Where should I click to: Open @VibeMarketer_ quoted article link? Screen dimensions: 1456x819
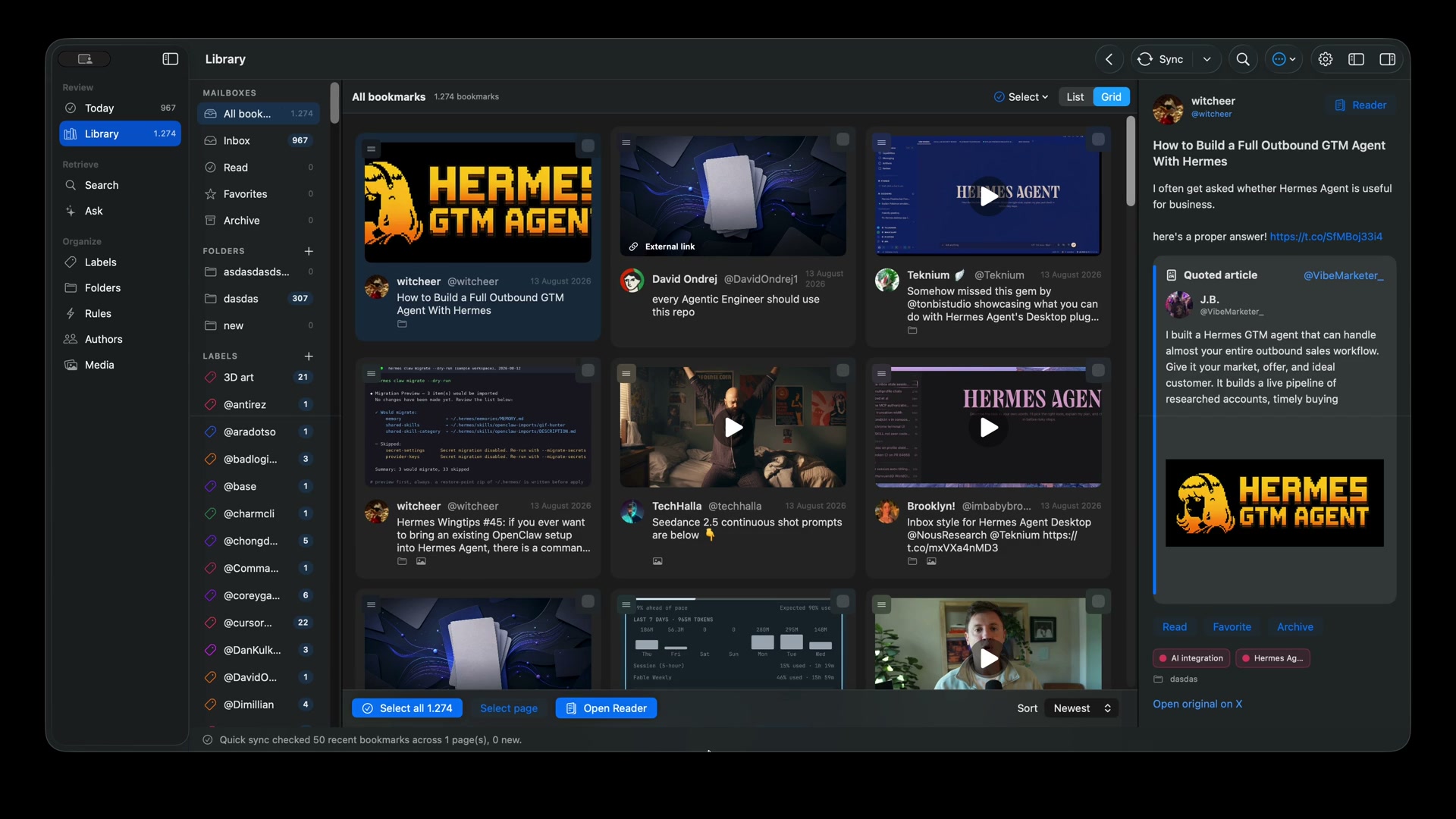pos(1343,275)
